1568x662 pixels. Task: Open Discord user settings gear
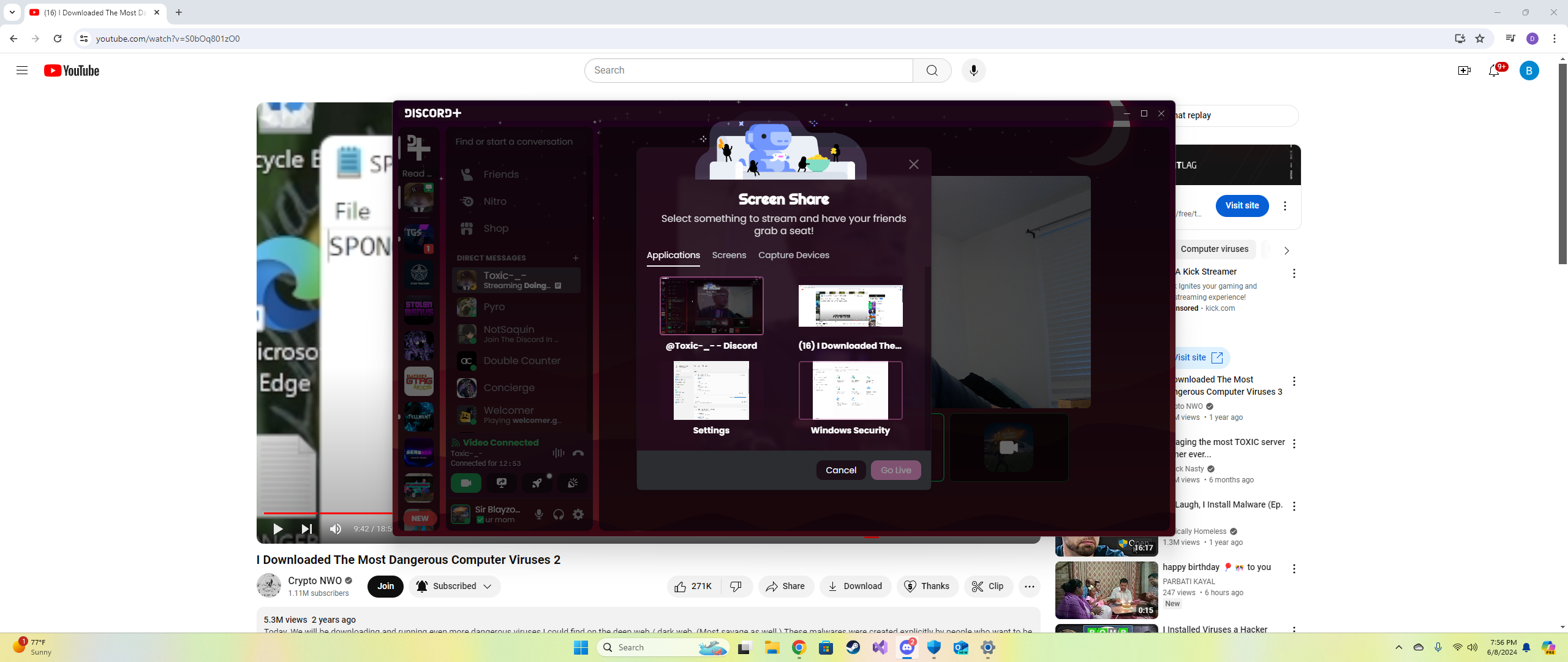[578, 514]
